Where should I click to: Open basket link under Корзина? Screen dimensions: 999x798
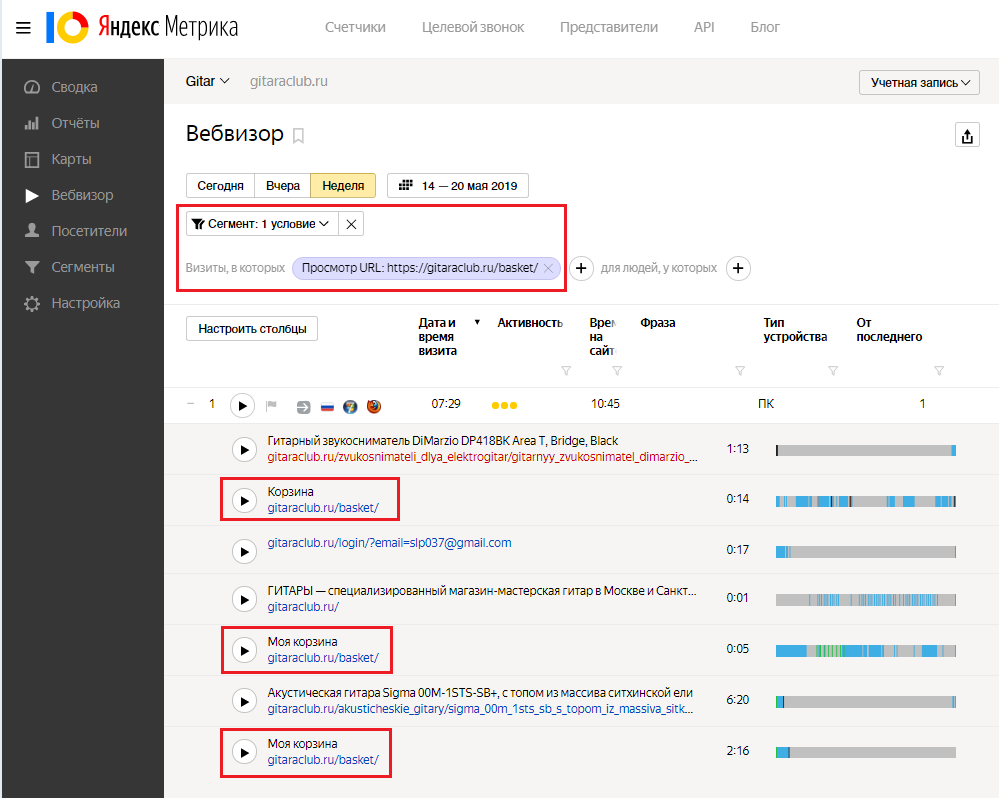(x=323, y=508)
